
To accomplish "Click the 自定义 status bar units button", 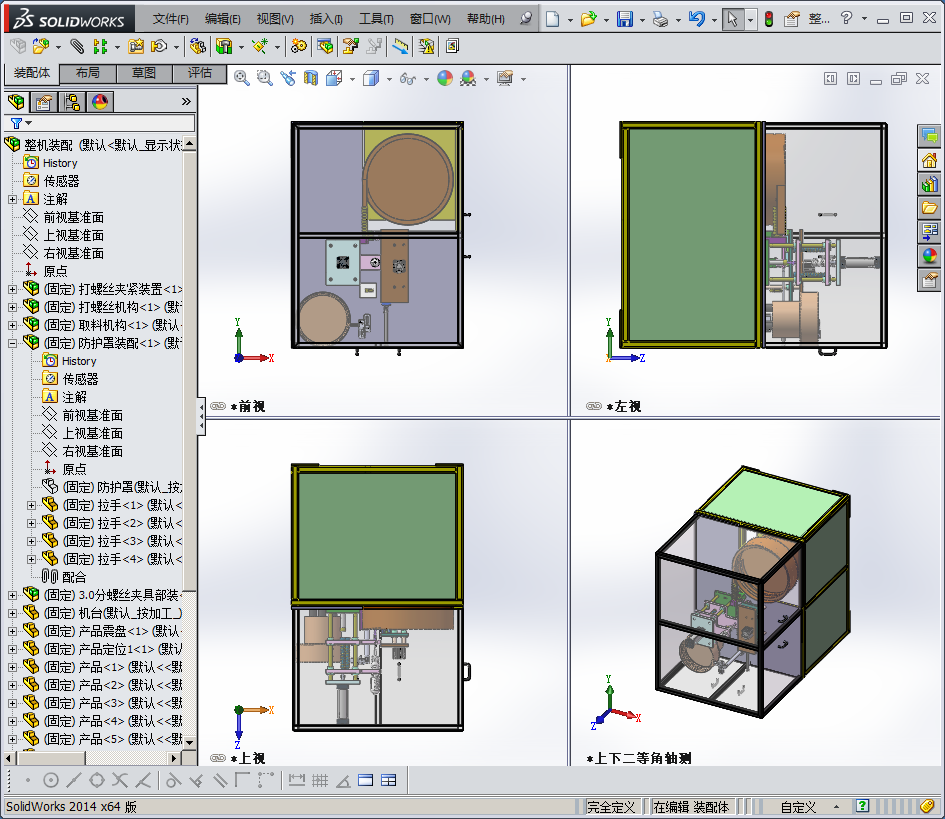I will point(798,807).
